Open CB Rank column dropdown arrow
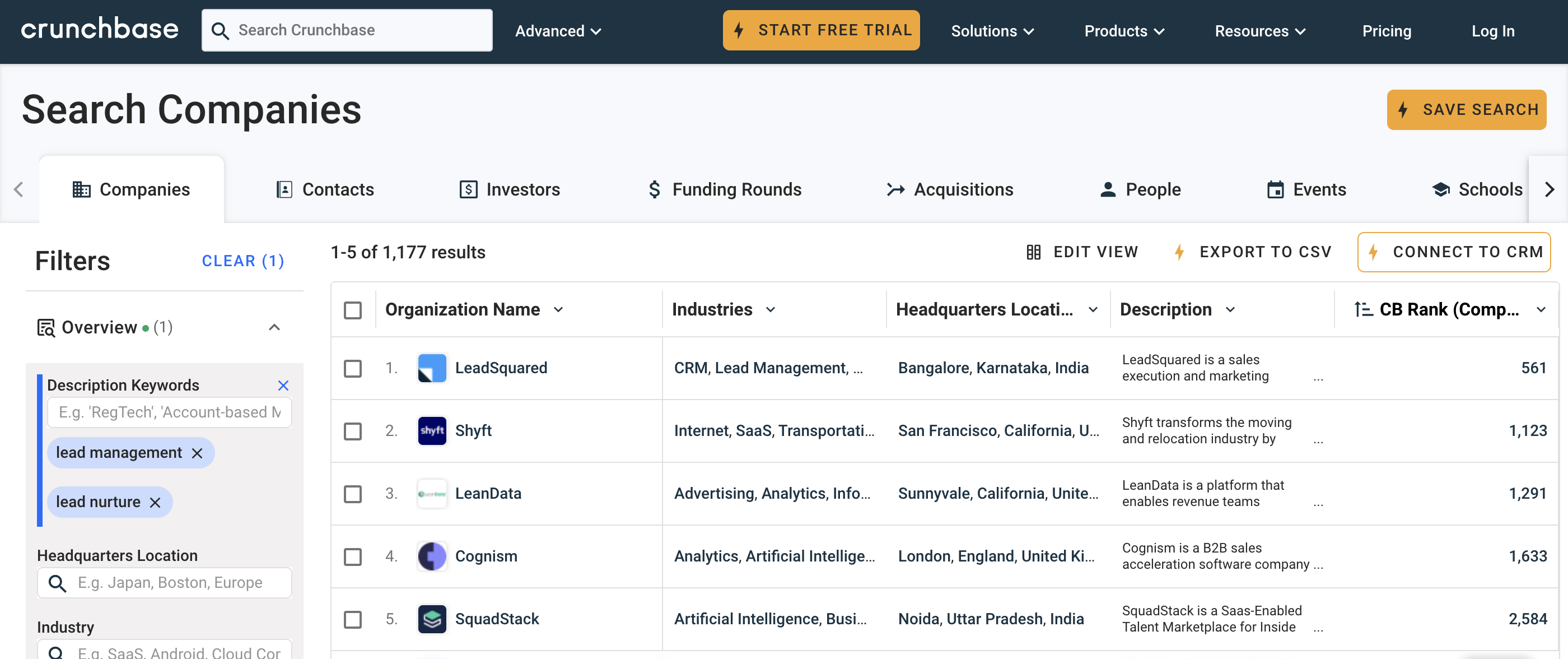The width and height of the screenshot is (1568, 659). 1541,309
